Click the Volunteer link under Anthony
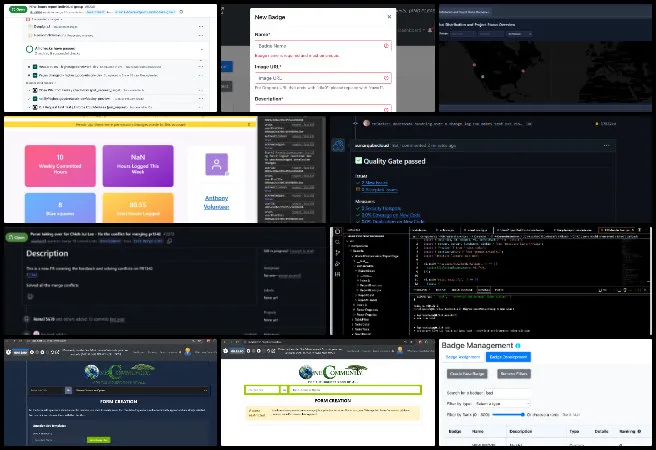 coord(216,207)
